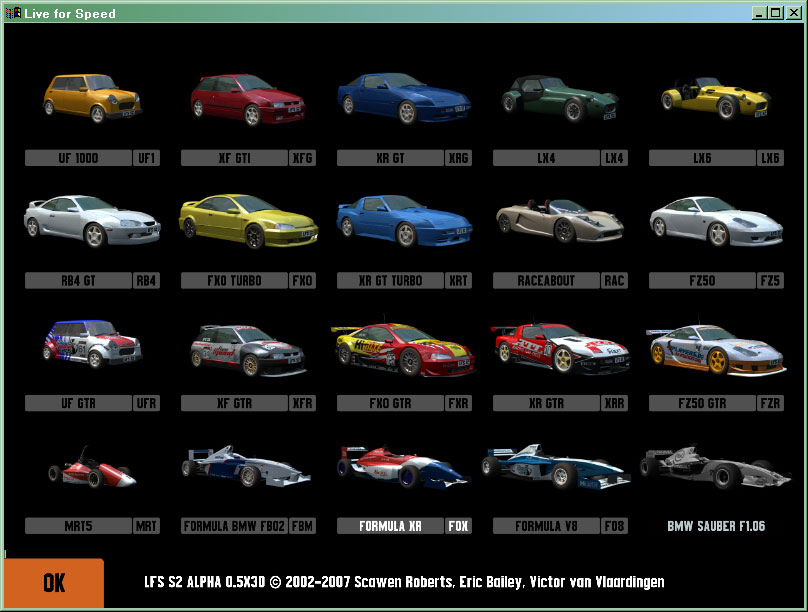The height and width of the screenshot is (612, 808).
Task: Click the FXO short code button
Action: [x=302, y=281]
